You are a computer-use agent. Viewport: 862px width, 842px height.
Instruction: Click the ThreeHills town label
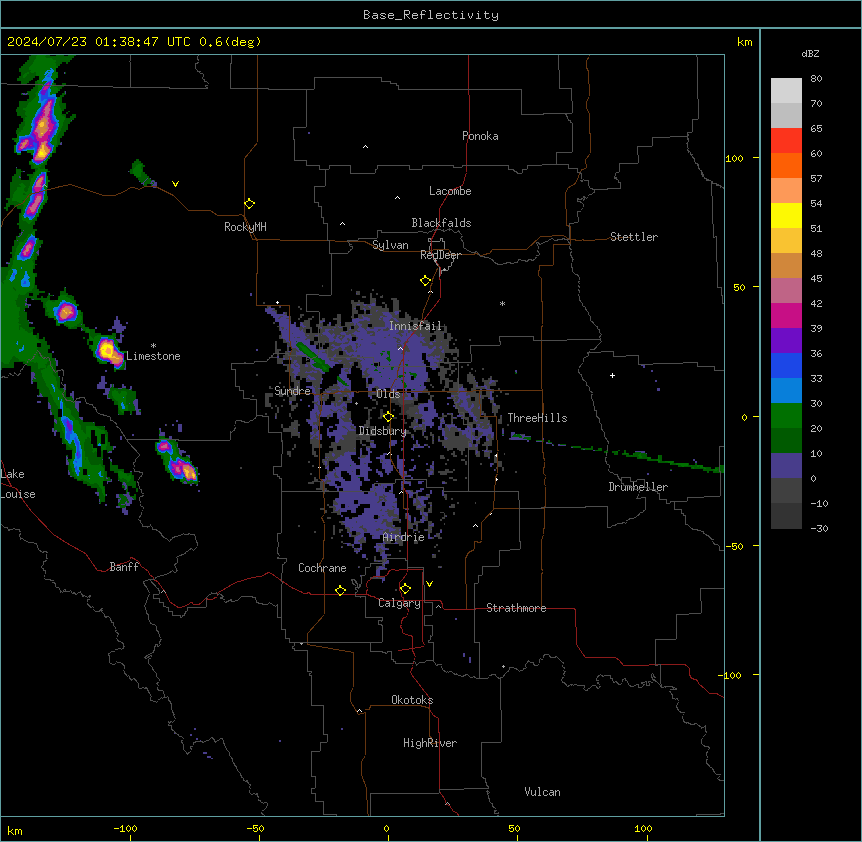click(537, 418)
